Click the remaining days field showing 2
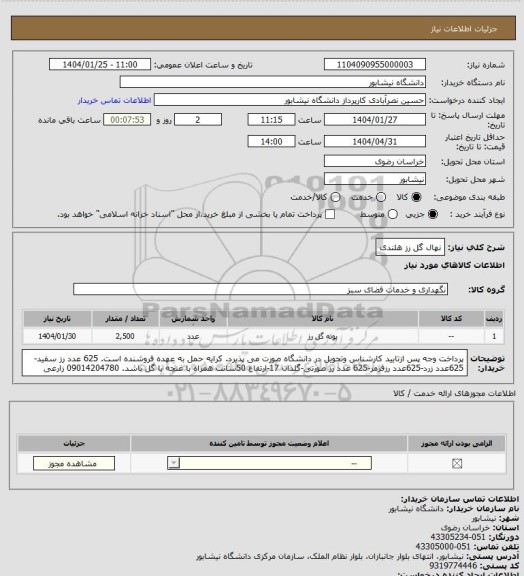 pos(198,120)
